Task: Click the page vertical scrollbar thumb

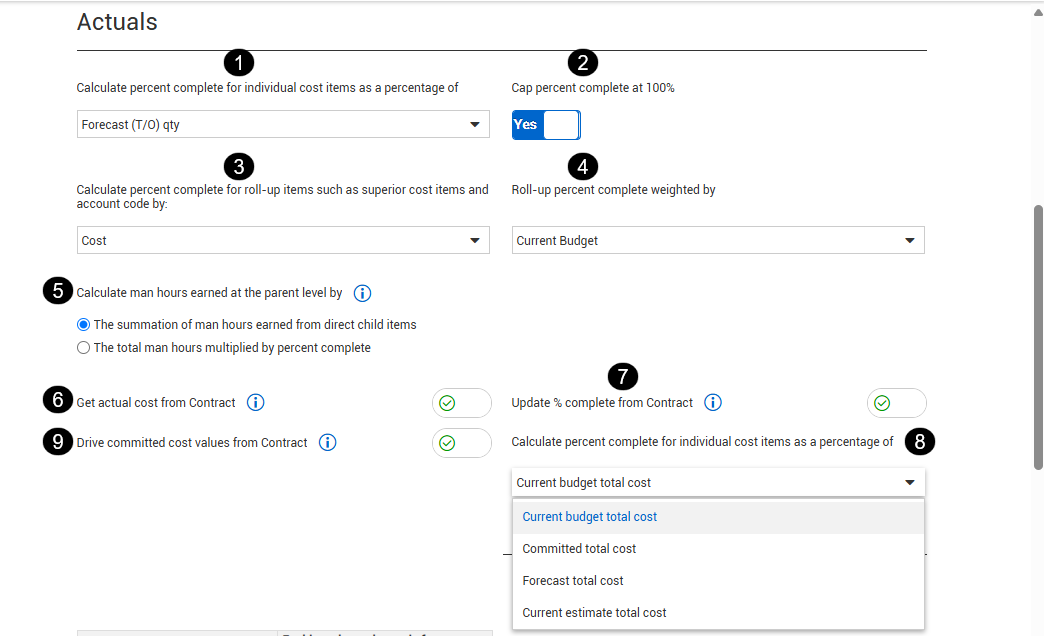Action: [1038, 335]
